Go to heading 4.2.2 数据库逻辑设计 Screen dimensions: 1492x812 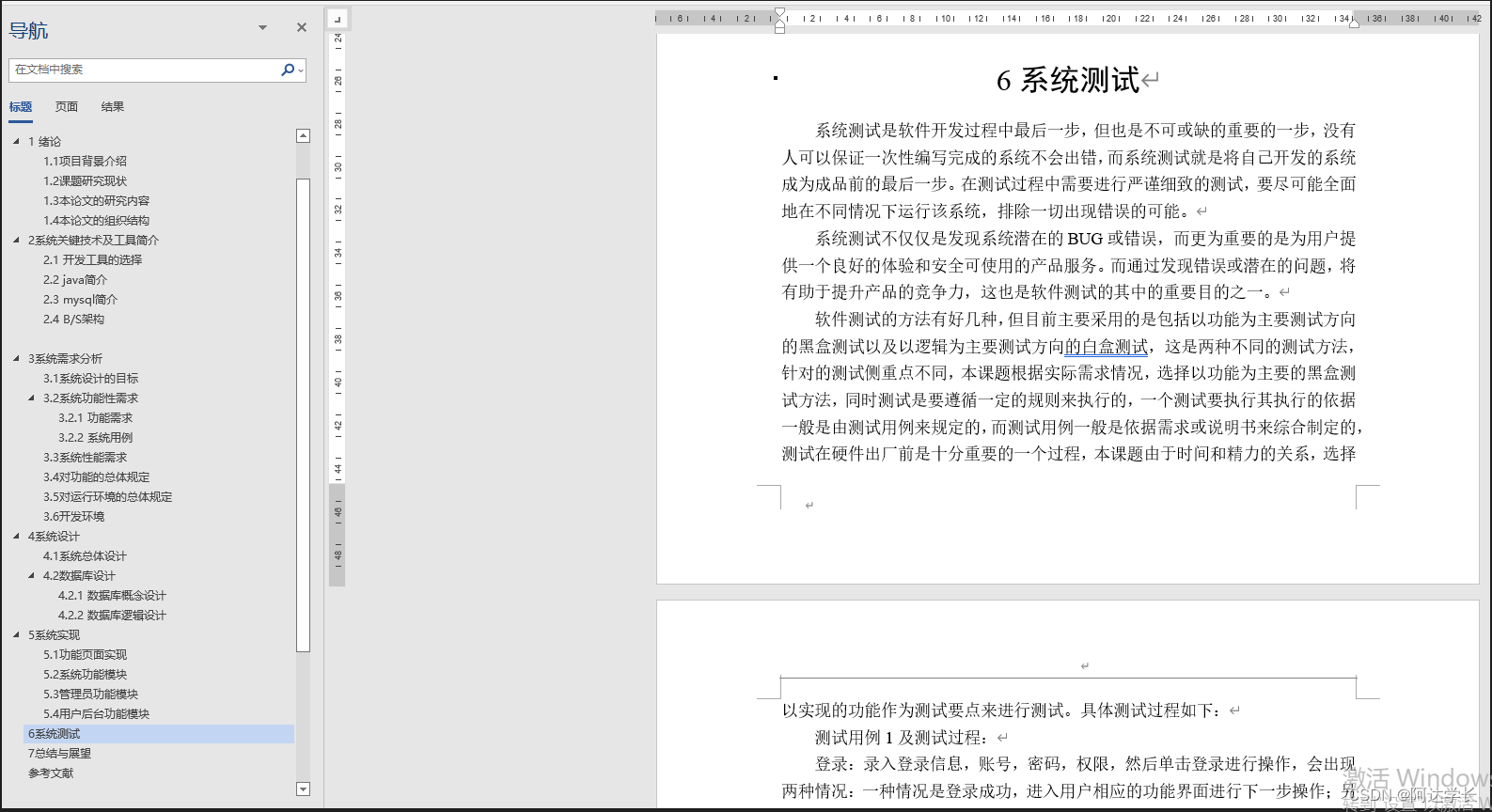pos(112,616)
